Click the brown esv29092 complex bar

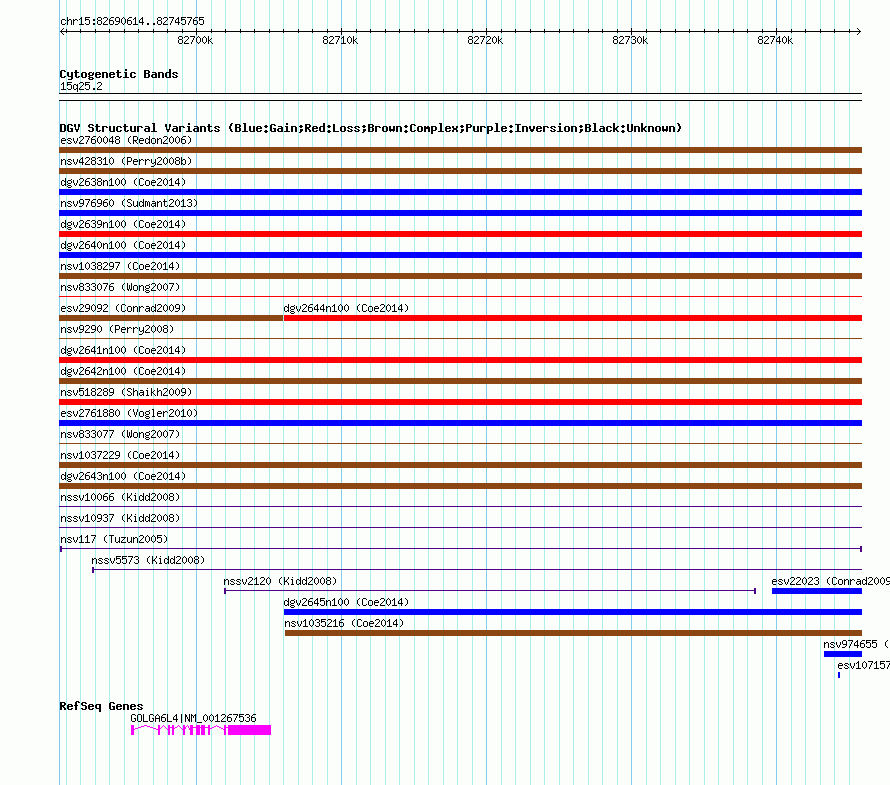[x=171, y=318]
